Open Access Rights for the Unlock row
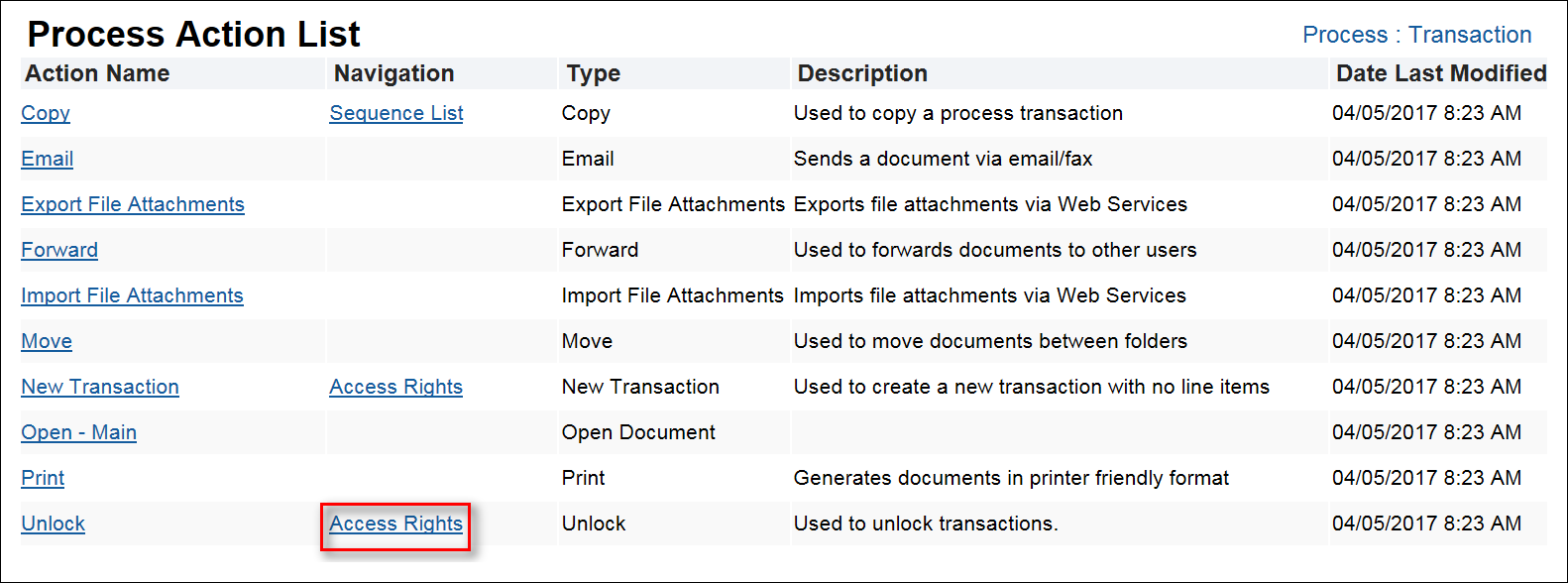Image resolution: width=1568 pixels, height=583 pixels. click(395, 524)
